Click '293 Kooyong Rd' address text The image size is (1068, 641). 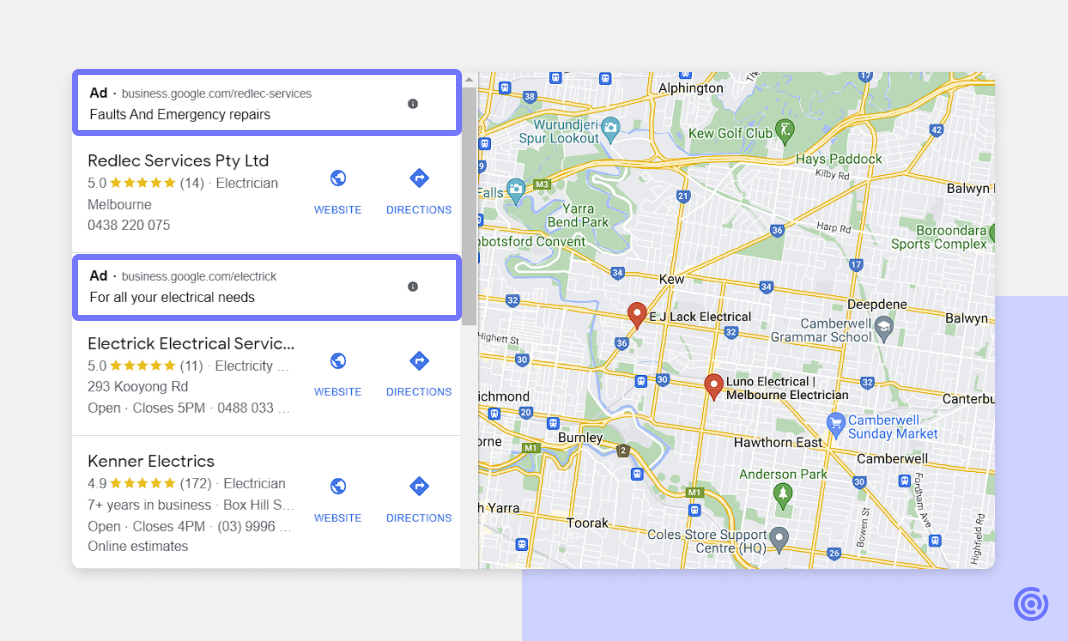(138, 387)
